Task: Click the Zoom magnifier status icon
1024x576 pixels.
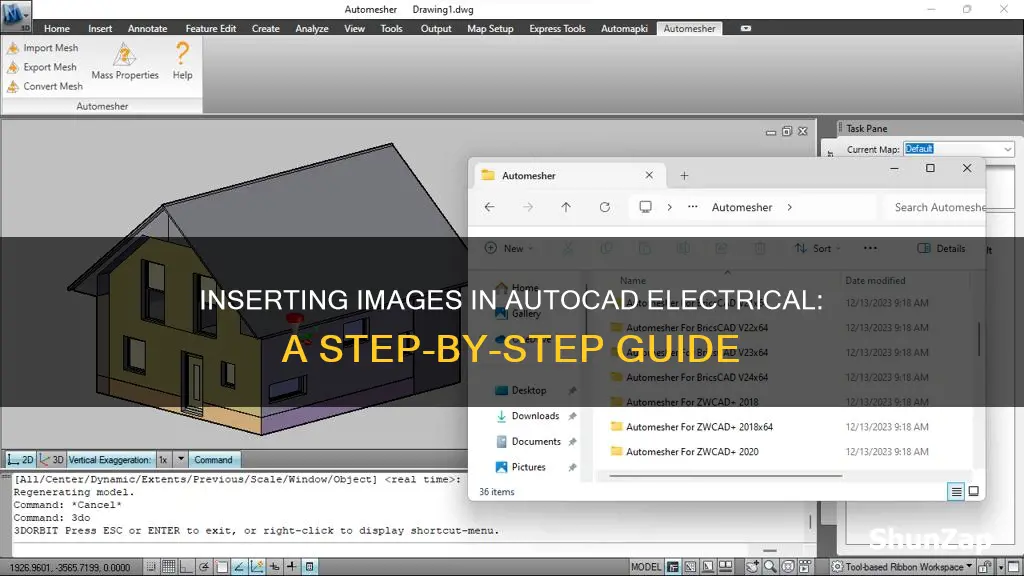Action: pyautogui.click(x=770, y=567)
